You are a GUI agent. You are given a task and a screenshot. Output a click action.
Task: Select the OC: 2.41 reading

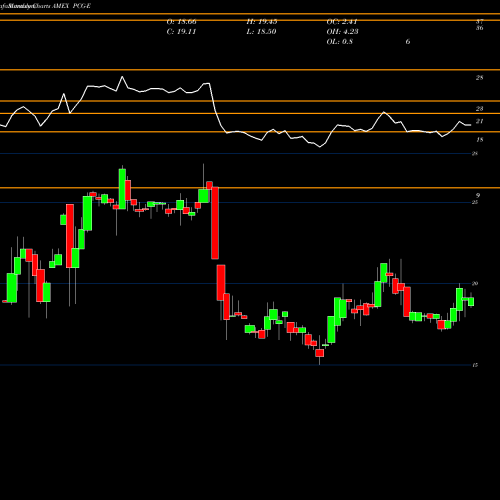pyautogui.click(x=342, y=22)
